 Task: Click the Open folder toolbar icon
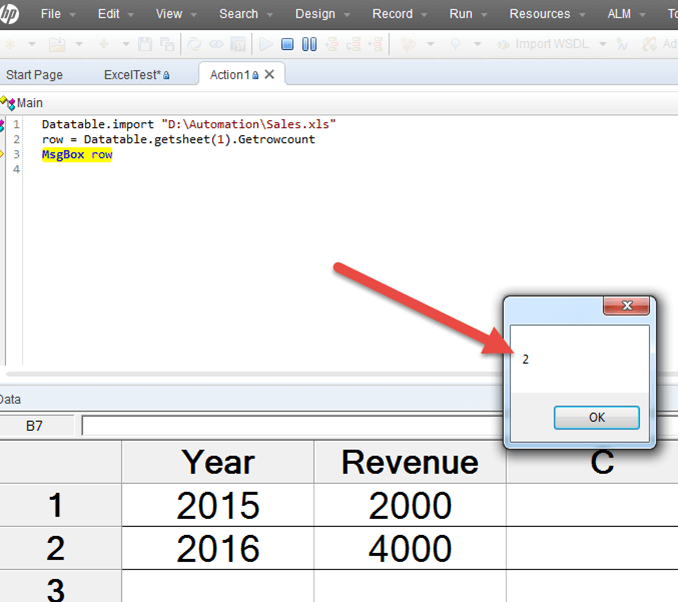pyautogui.click(x=59, y=45)
